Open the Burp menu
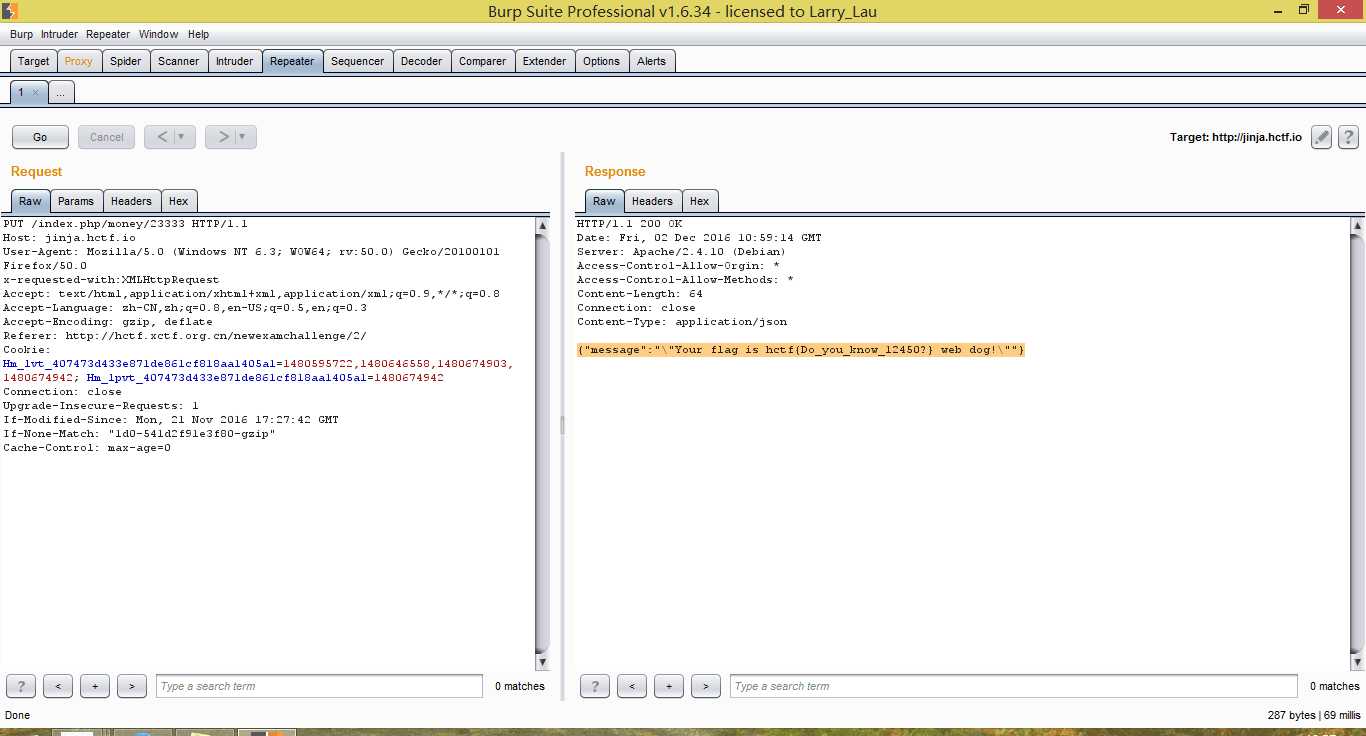This screenshot has width=1366, height=736. 22,34
